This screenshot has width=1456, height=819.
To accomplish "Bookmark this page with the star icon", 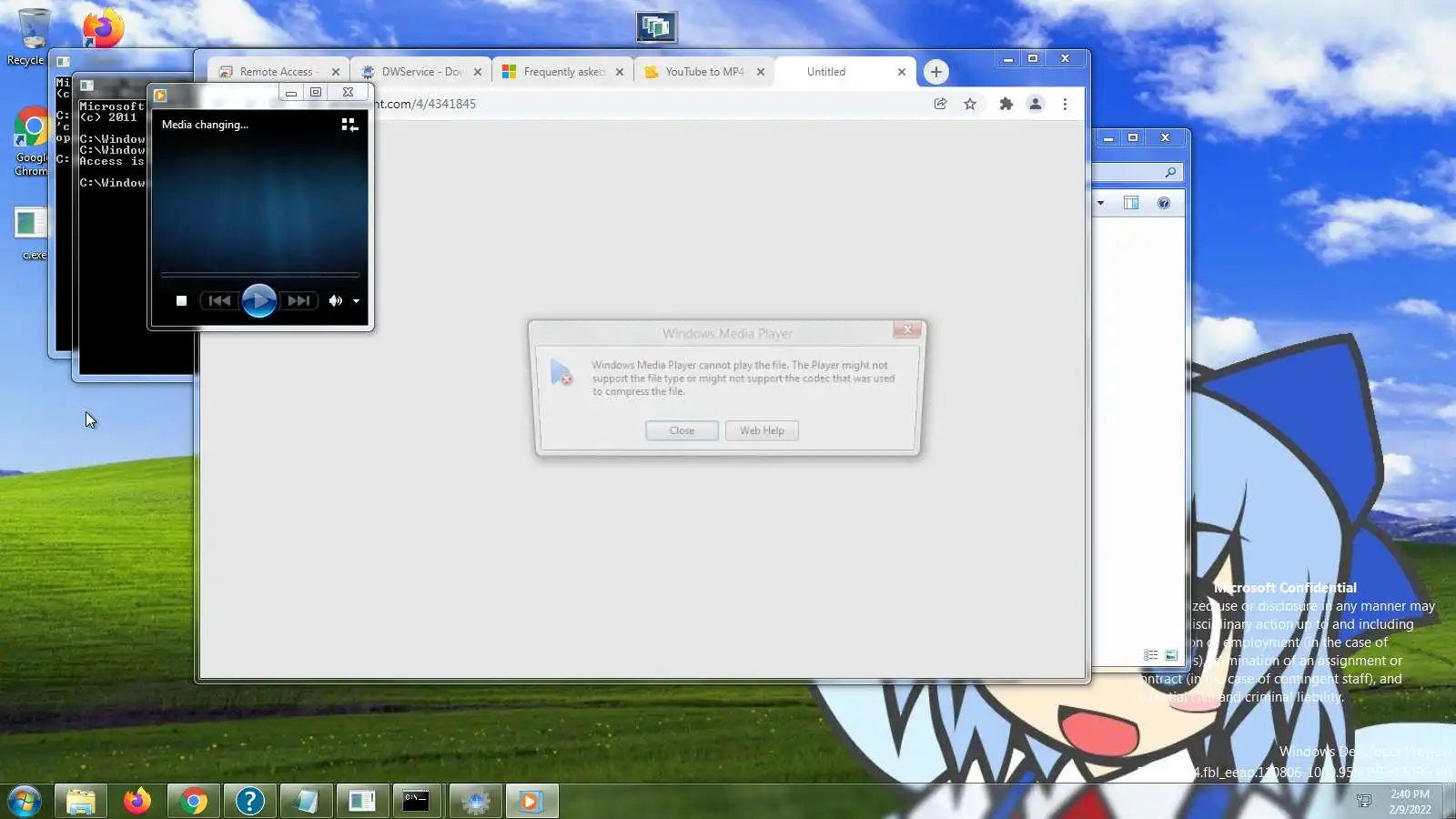I will [970, 104].
